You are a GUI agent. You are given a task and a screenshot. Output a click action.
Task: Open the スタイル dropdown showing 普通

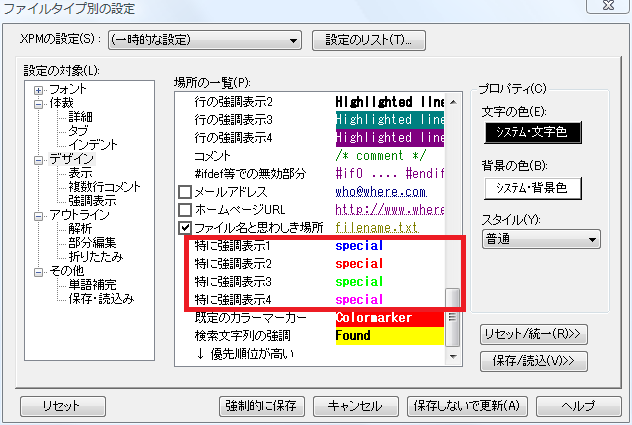pos(541,239)
